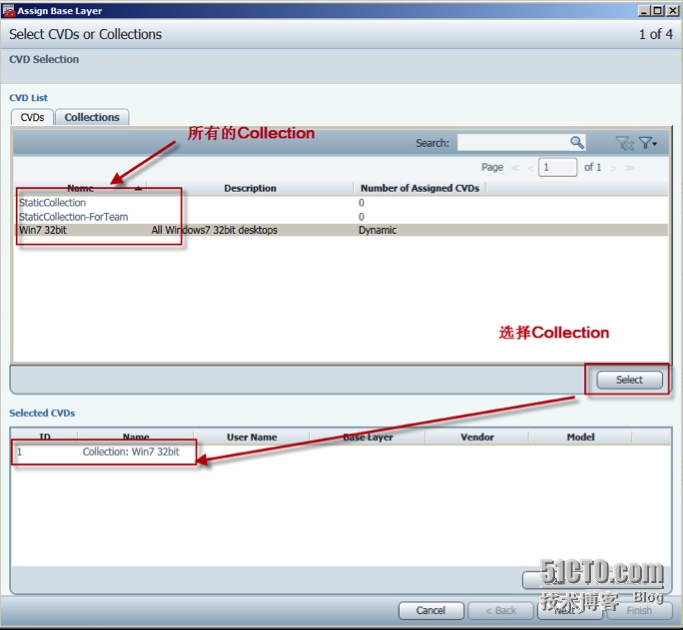Click the Model column header

pyautogui.click(x=580, y=437)
